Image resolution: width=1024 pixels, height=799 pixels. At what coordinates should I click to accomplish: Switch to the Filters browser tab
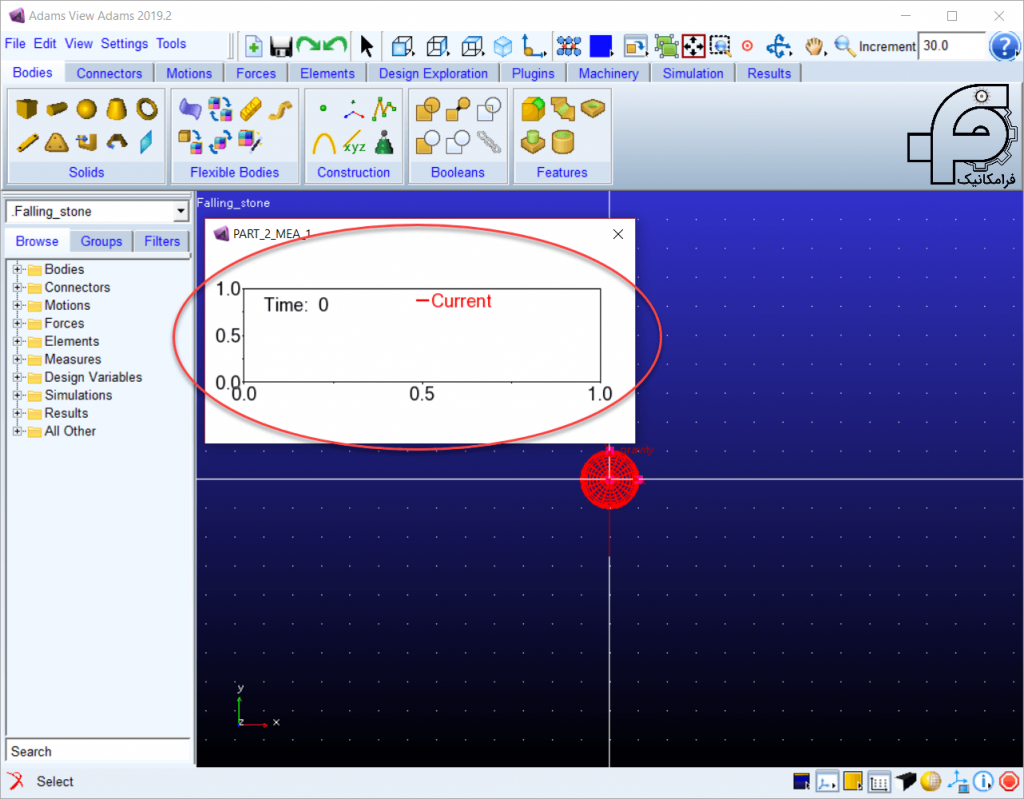[x=162, y=241]
